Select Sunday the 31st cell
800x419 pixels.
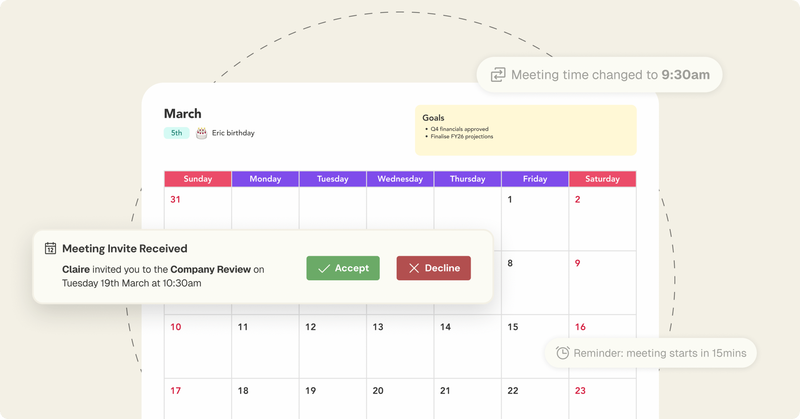tap(198, 208)
